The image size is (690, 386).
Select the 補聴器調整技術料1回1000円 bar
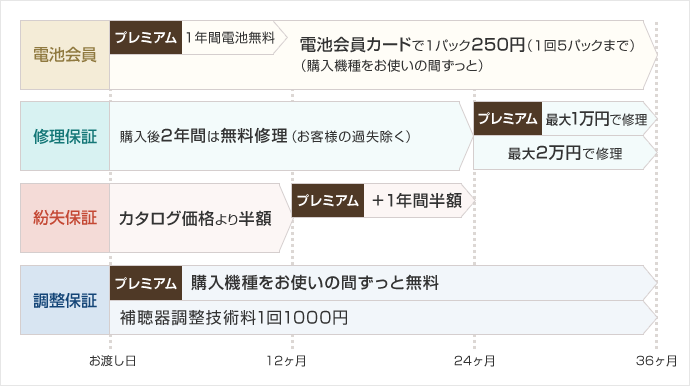[x=383, y=317]
